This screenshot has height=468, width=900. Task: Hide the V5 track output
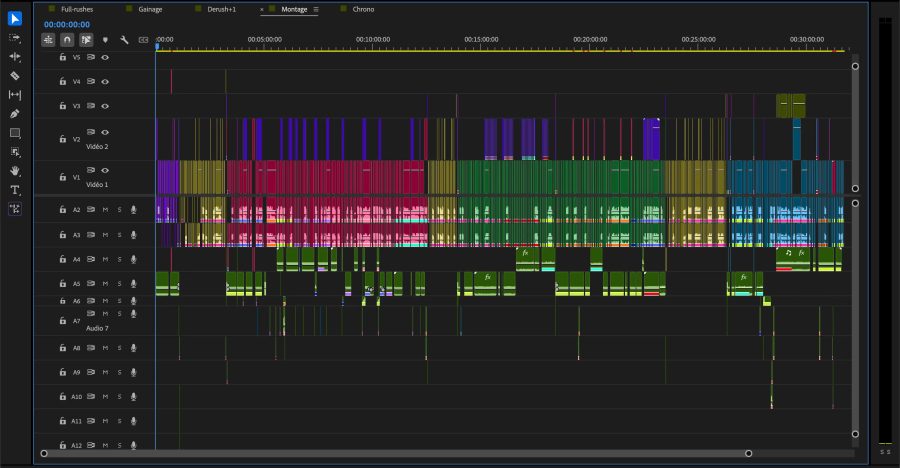pyautogui.click(x=105, y=57)
